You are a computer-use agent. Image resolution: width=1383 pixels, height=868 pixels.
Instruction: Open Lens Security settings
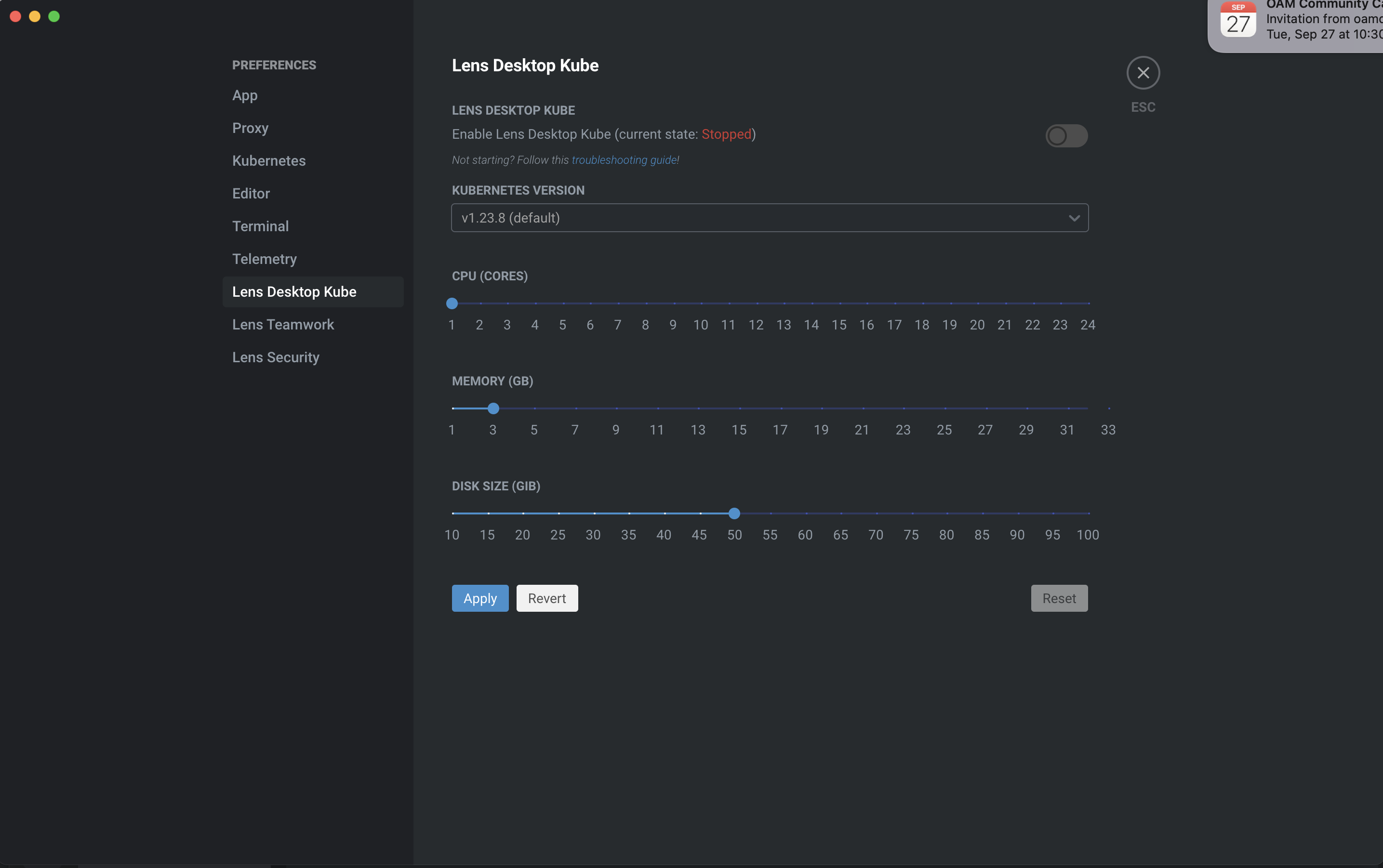point(276,357)
